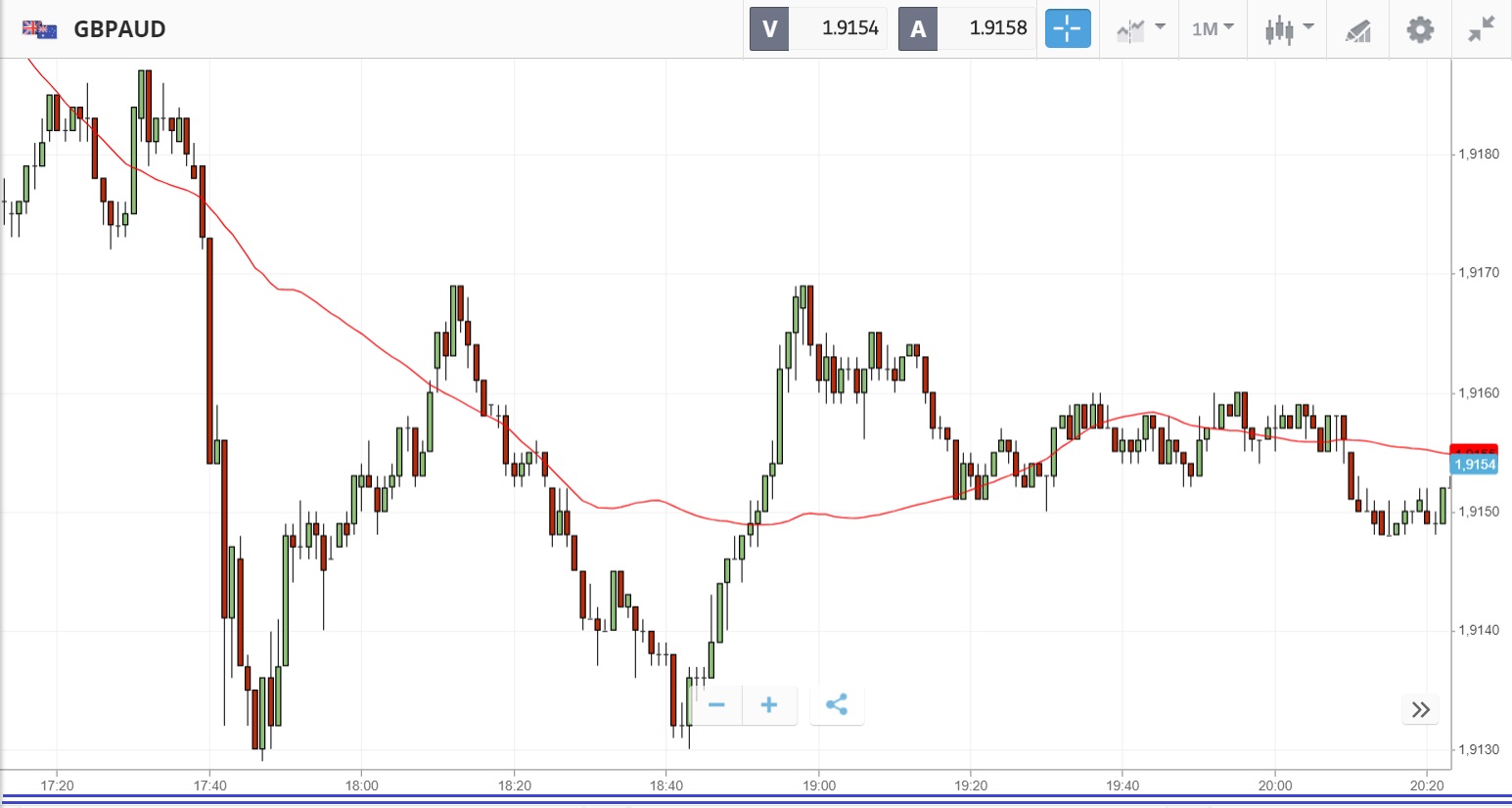Click the V button showing 1.9154

tap(818, 28)
